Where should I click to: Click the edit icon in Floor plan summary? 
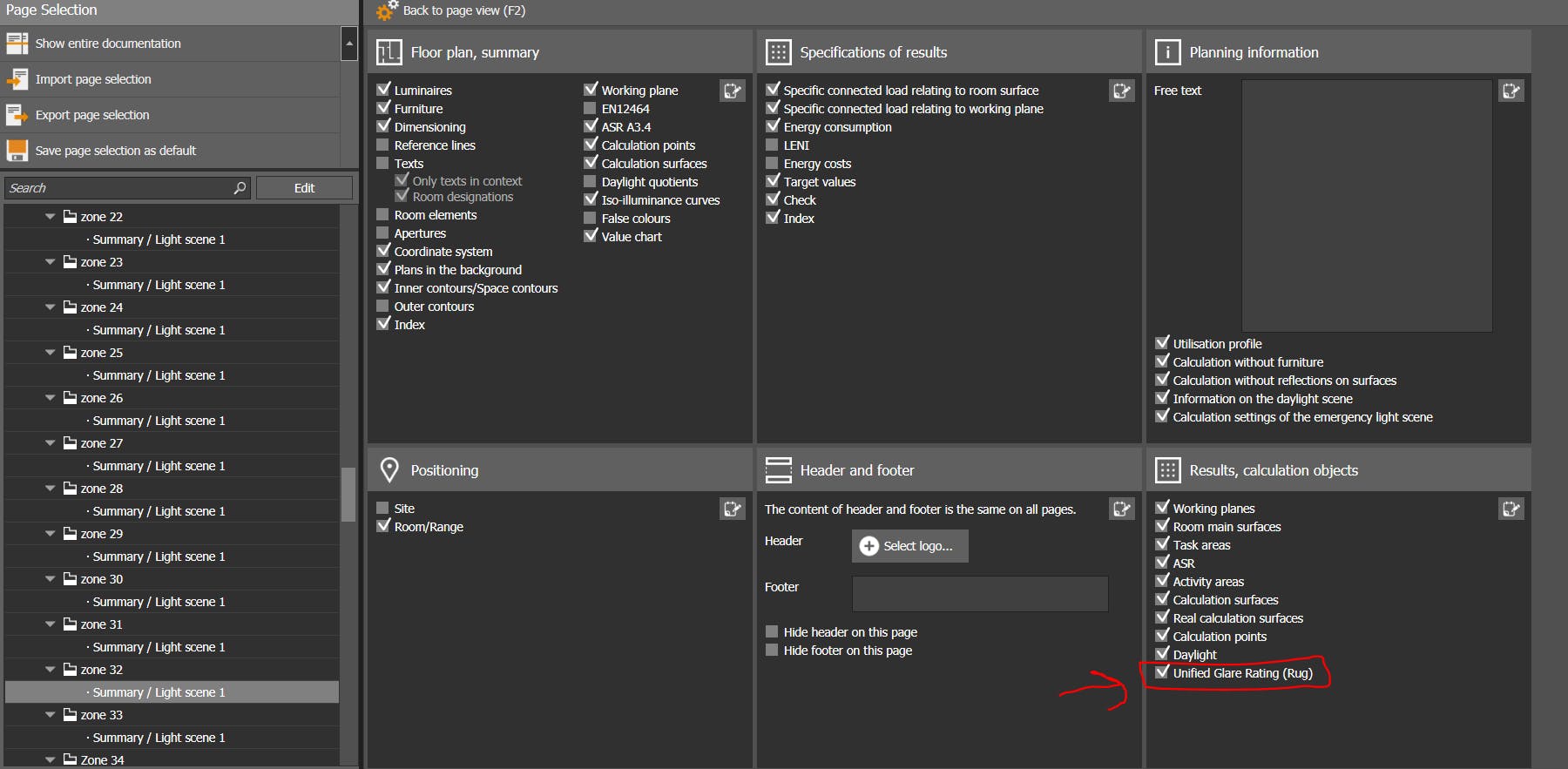pos(733,91)
